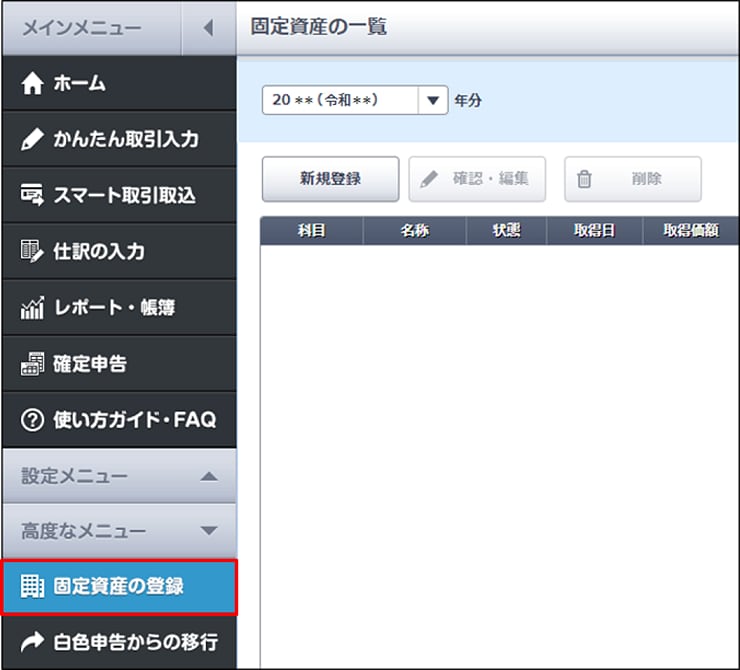Click the chart icon beside レポート・帳簿
Viewport: 740px width, 670px height.
[32, 308]
